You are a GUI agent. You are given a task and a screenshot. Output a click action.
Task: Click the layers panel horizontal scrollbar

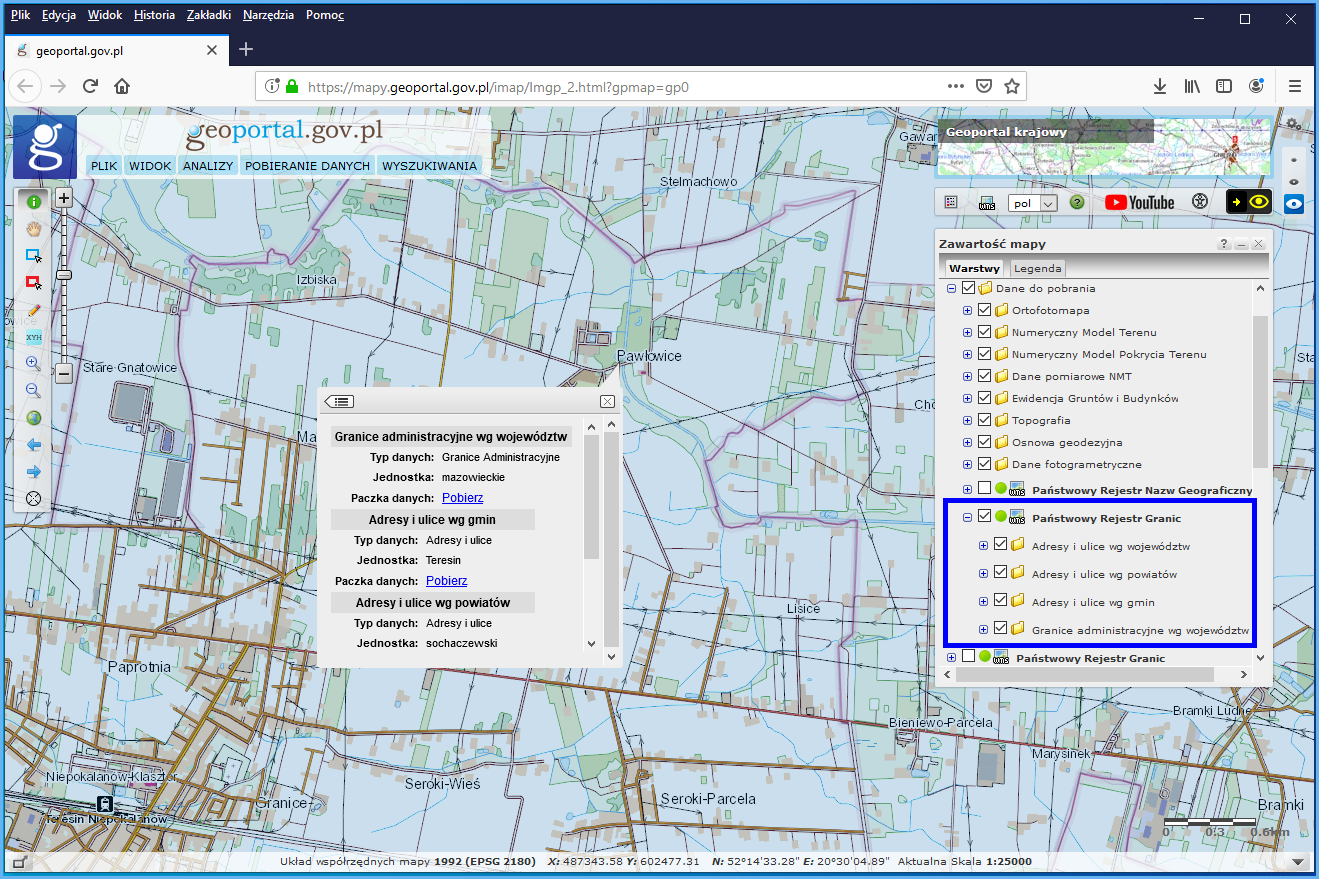click(1084, 674)
